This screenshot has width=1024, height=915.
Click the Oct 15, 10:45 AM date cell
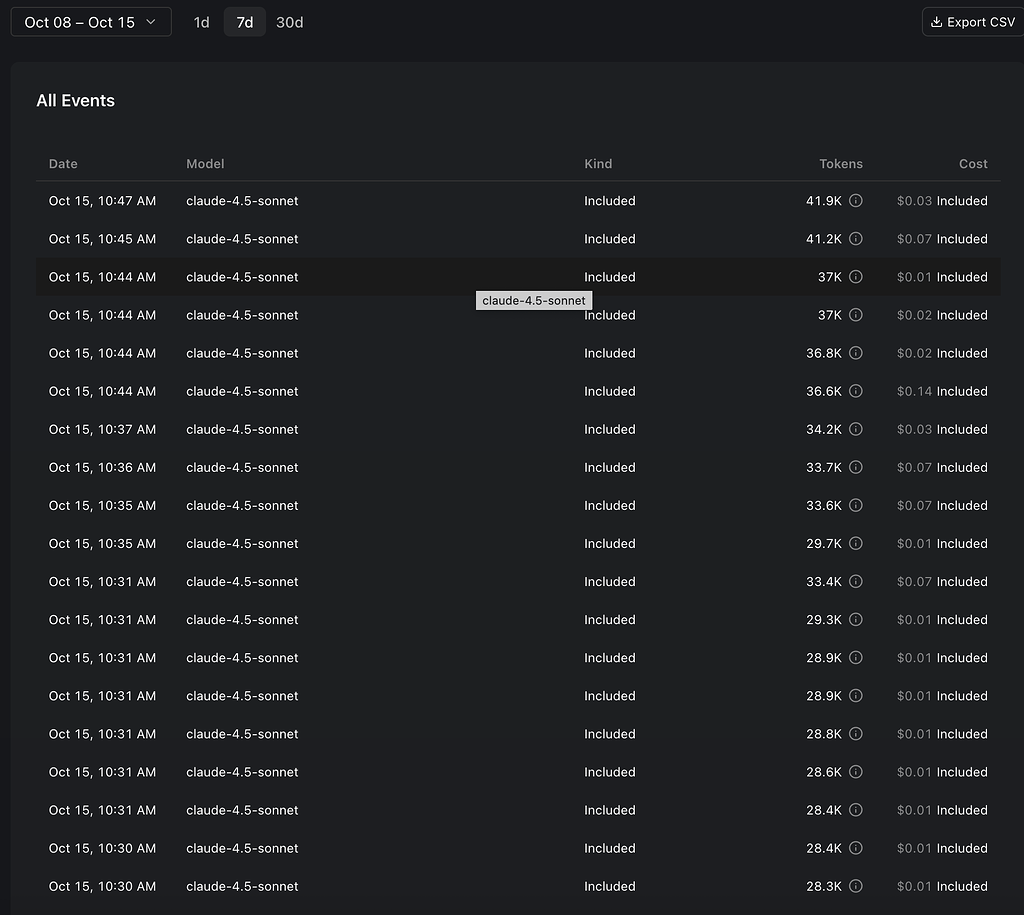click(103, 238)
